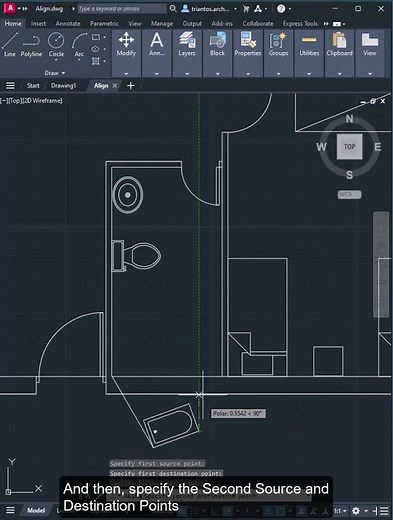This screenshot has width=393, height=520.
Task: Close the Align file tab
Action: click(x=115, y=86)
